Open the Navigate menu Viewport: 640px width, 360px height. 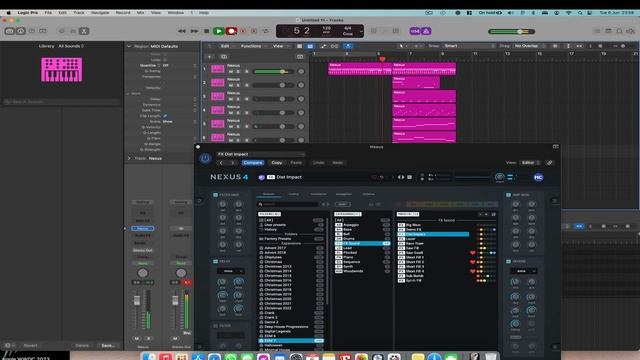[100, 13]
